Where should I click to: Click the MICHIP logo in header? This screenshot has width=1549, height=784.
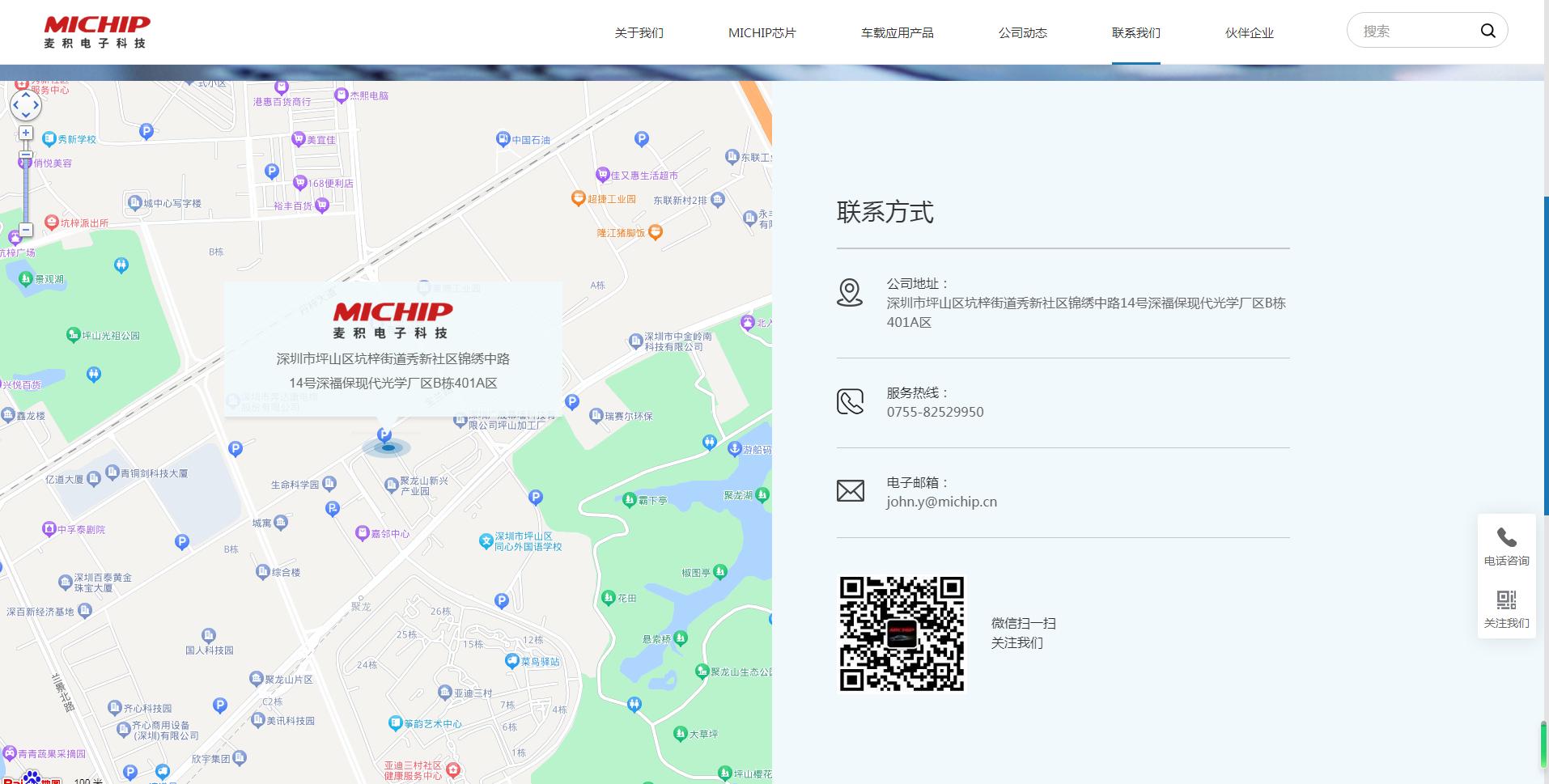(97, 32)
